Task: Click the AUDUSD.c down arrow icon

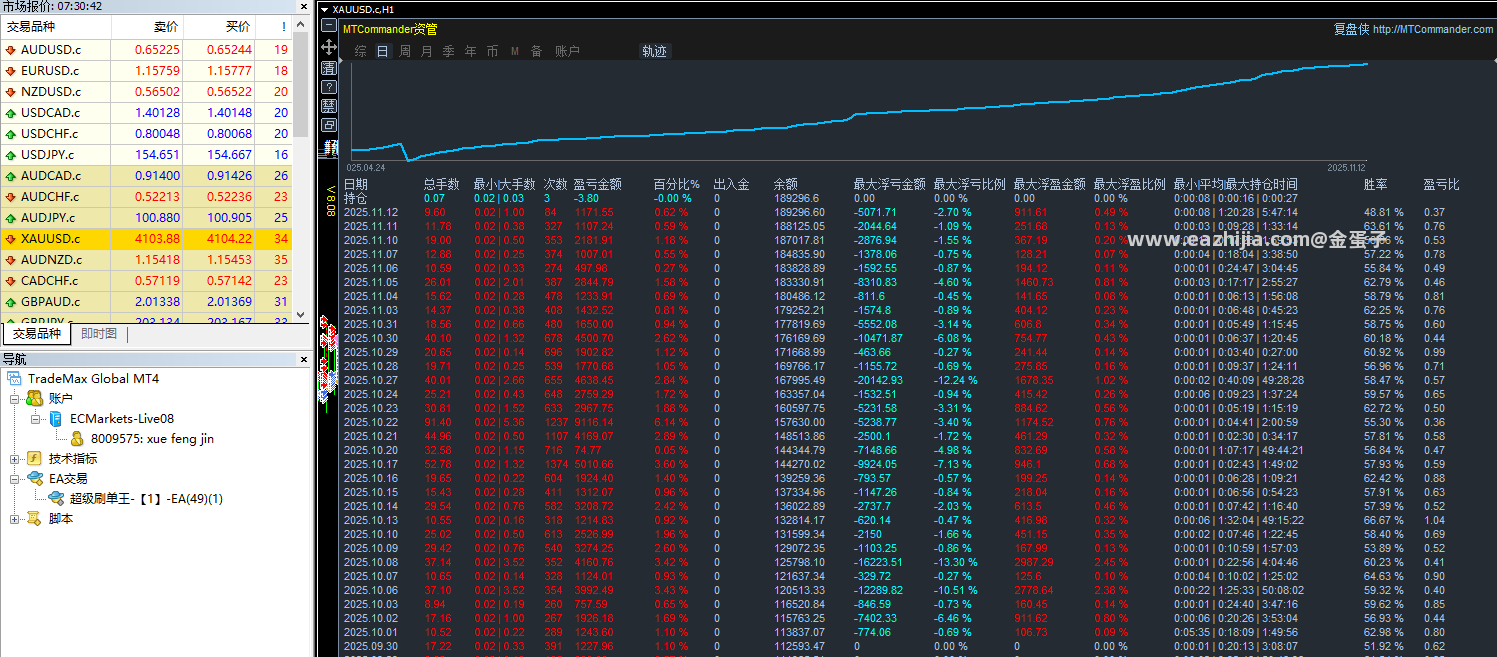Action: tap(10, 50)
